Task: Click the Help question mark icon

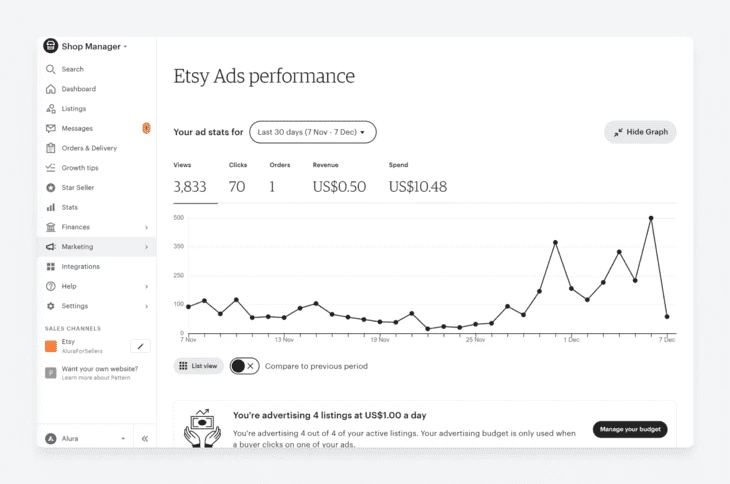Action: click(50, 286)
